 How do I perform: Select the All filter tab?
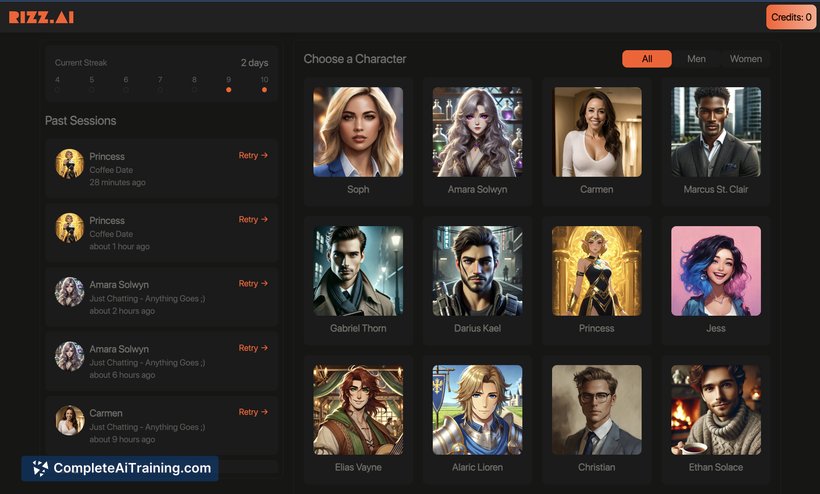pos(647,59)
